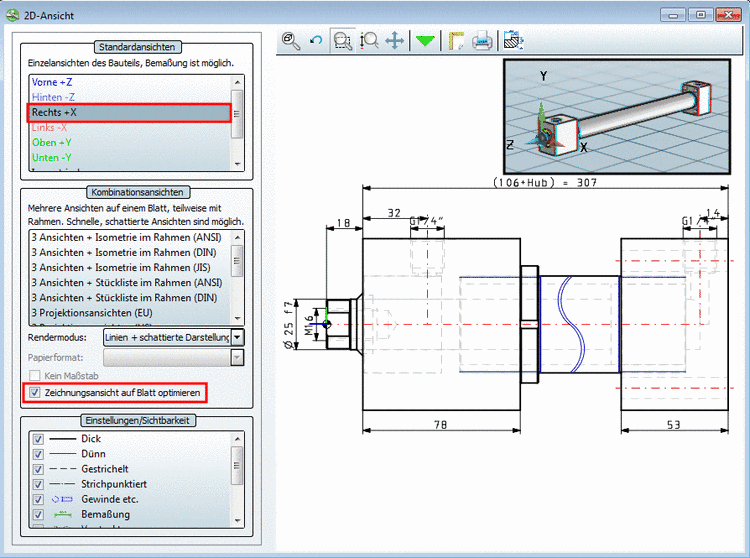Toggle the Dick line visibility checkbox

click(38, 439)
